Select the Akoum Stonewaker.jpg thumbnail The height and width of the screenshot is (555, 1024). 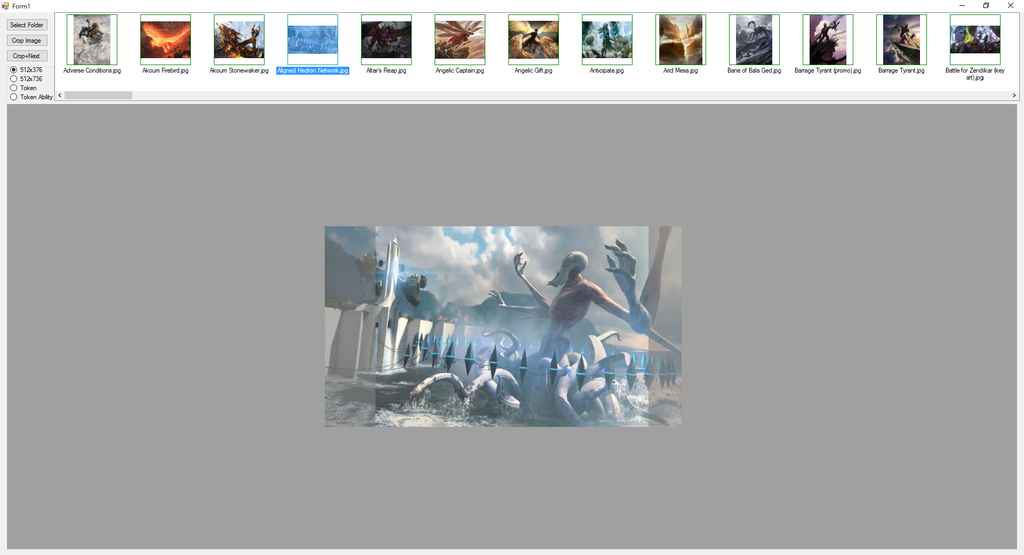click(239, 40)
